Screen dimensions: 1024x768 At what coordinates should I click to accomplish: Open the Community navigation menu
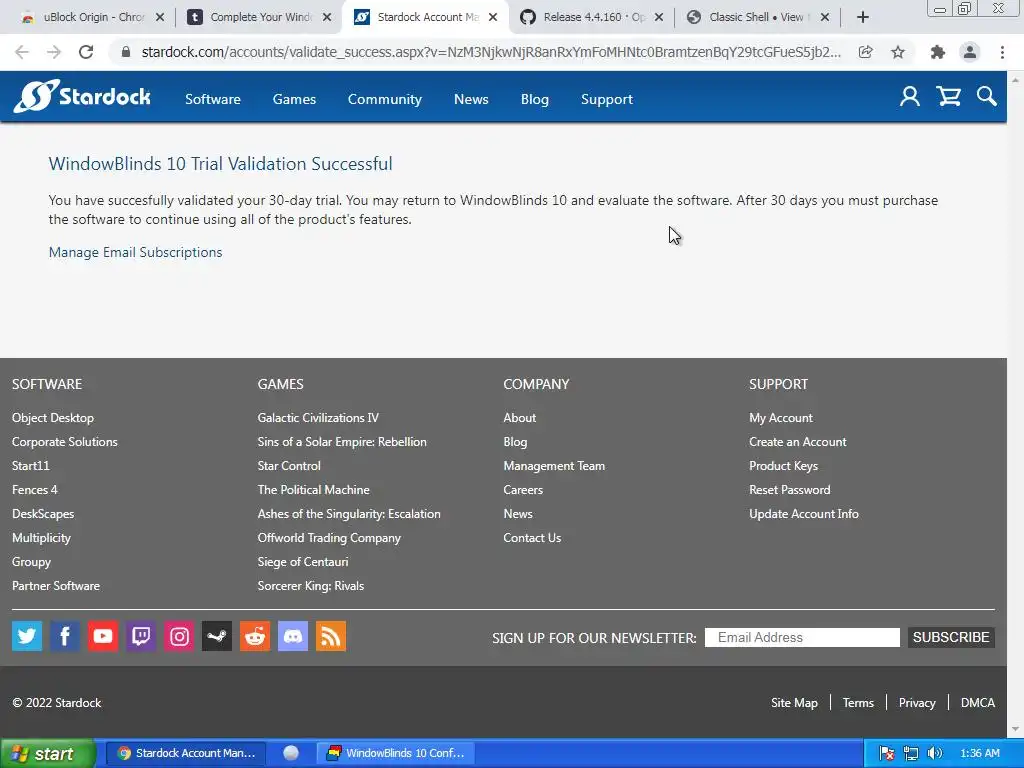(385, 99)
